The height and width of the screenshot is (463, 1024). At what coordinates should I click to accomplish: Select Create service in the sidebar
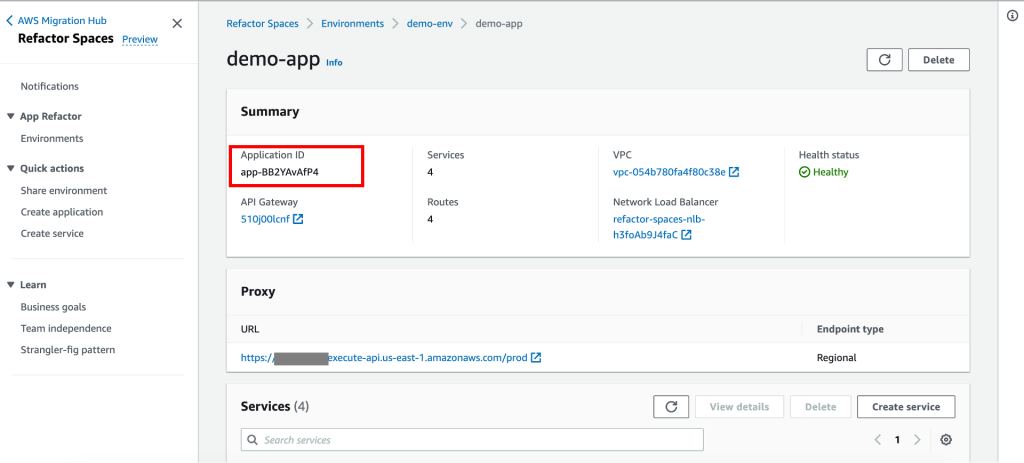coord(52,234)
